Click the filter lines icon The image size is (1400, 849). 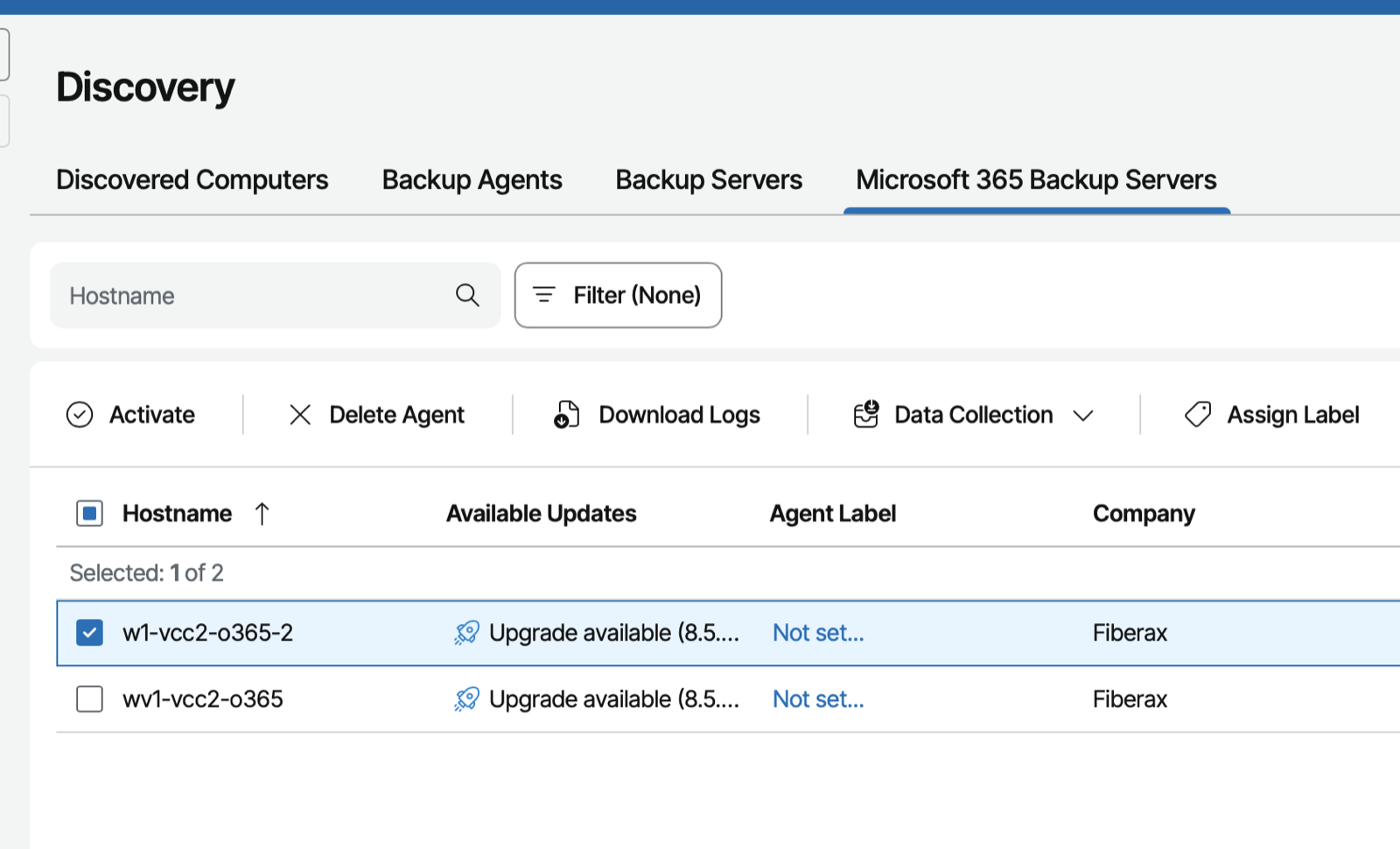coord(544,295)
